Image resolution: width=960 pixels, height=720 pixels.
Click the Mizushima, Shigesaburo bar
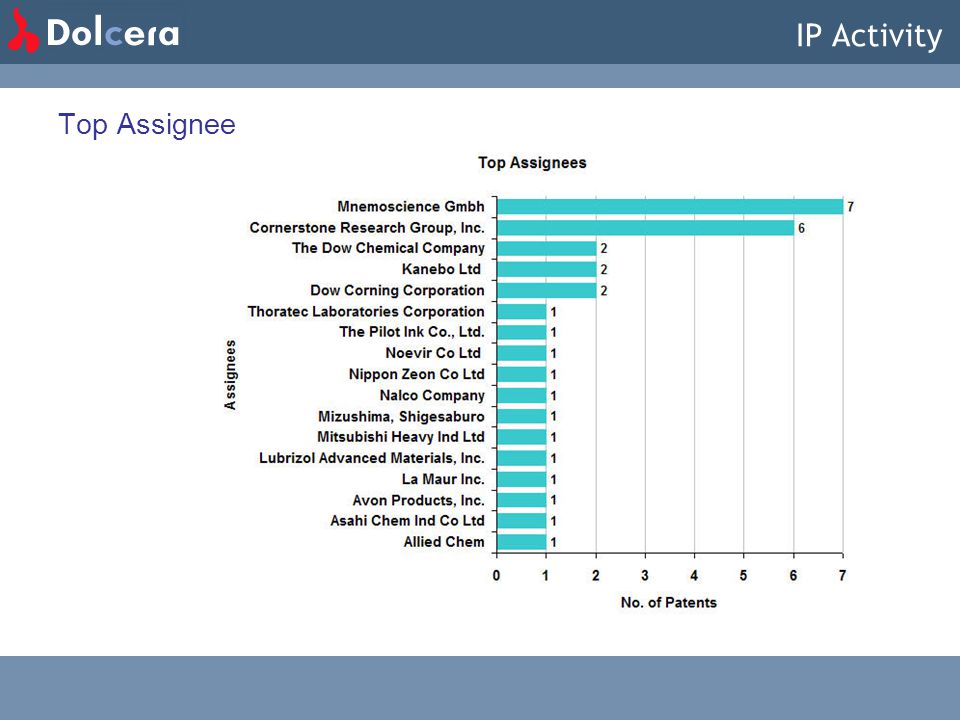point(521,416)
